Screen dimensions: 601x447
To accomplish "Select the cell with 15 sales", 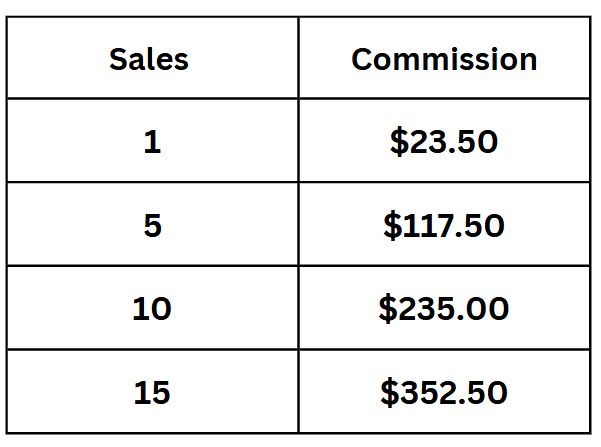I will click(152, 392).
